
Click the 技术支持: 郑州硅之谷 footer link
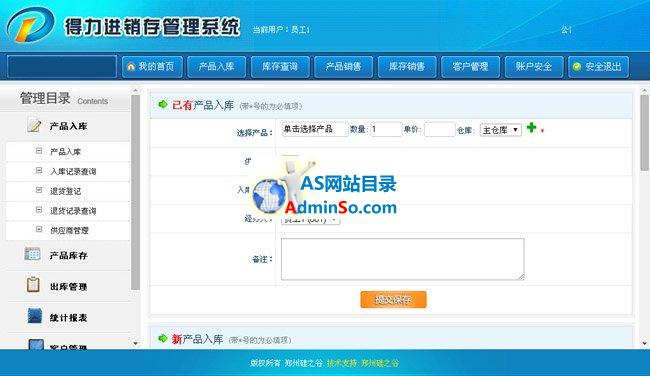click(363, 363)
